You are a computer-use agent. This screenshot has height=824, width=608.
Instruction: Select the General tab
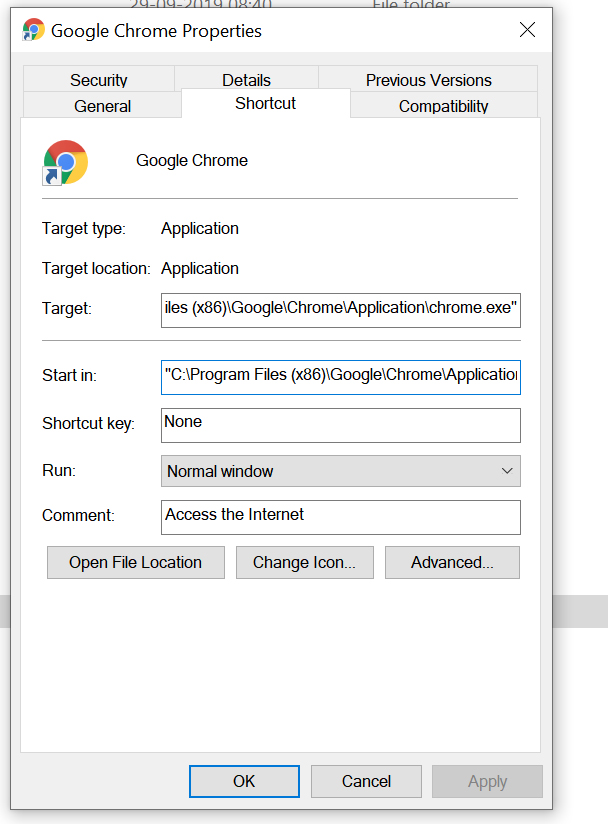pyautogui.click(x=102, y=106)
